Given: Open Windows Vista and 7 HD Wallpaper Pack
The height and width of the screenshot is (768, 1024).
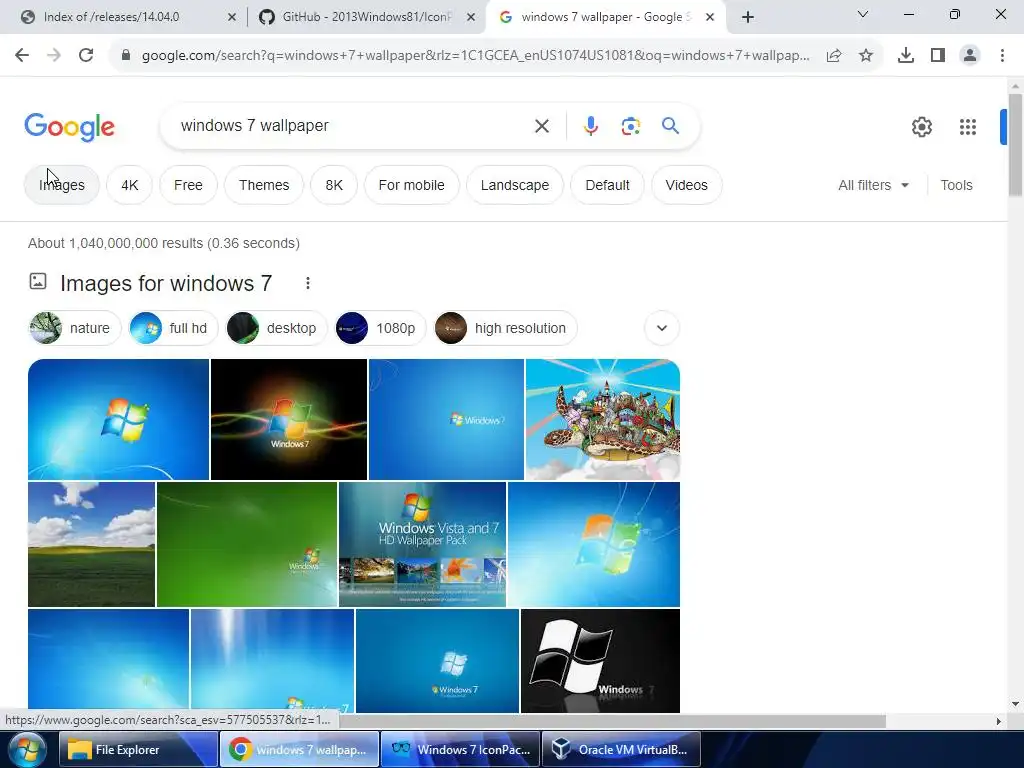Looking at the screenshot, I should 423,545.
